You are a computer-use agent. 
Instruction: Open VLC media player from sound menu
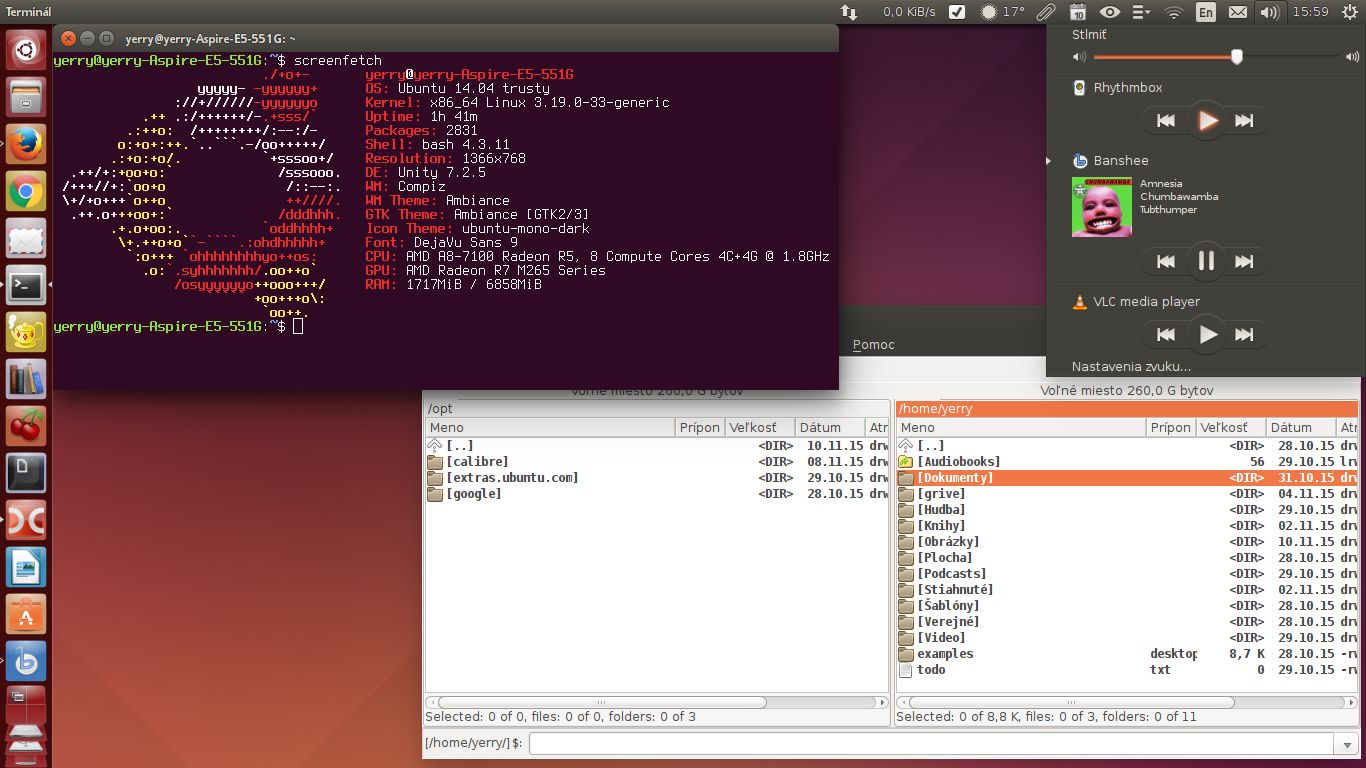click(x=1204, y=302)
